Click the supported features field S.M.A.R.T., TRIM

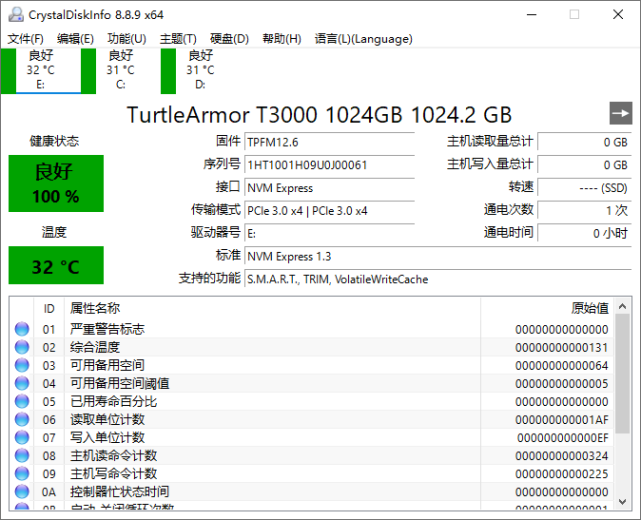coord(438,279)
